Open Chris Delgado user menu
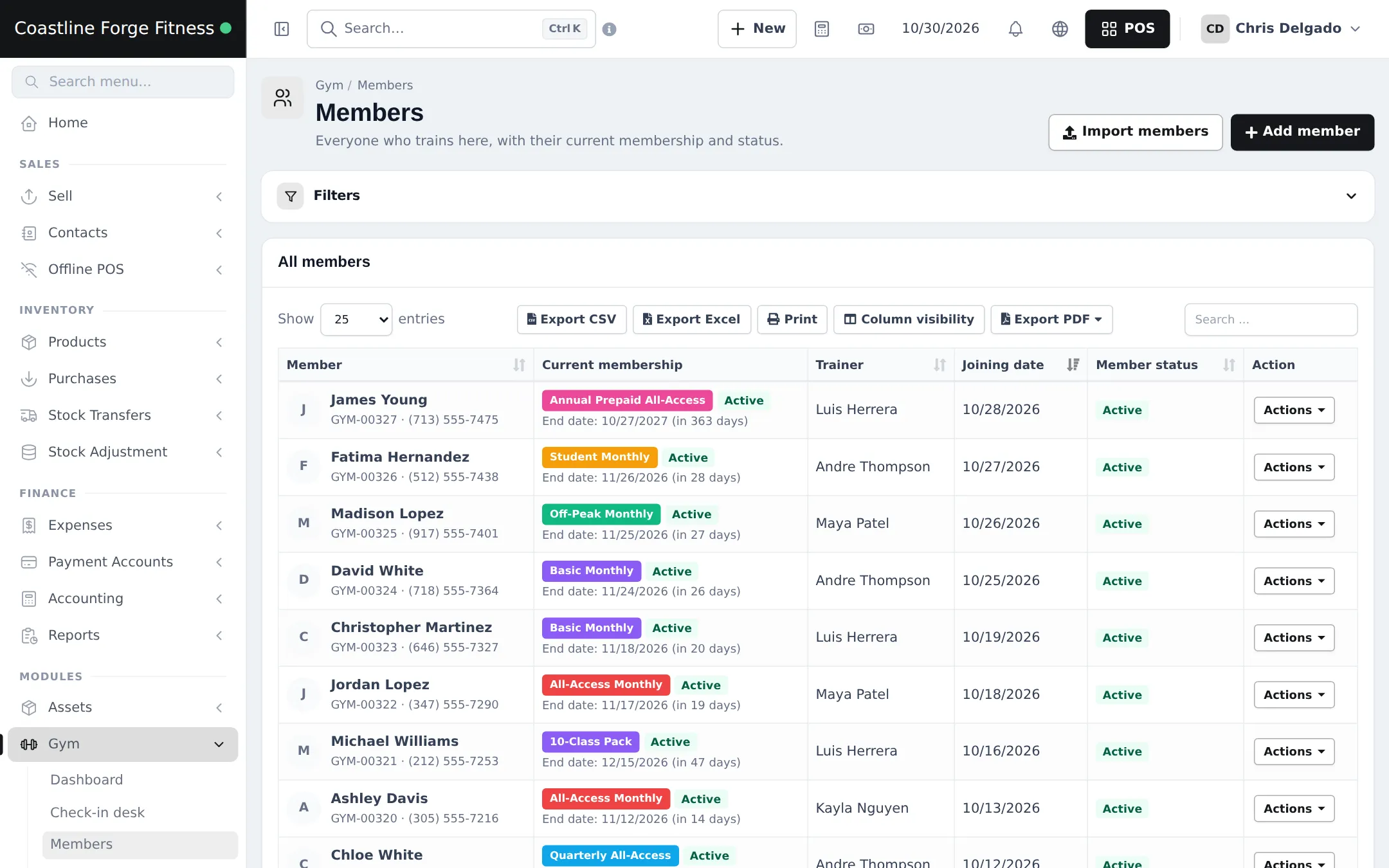Image resolution: width=1389 pixels, height=868 pixels. pyautogui.click(x=1280, y=29)
